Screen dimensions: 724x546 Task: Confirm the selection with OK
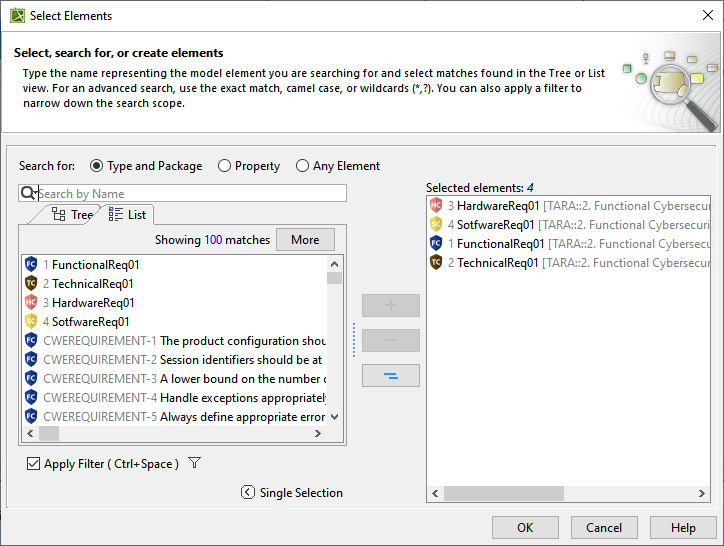525,527
